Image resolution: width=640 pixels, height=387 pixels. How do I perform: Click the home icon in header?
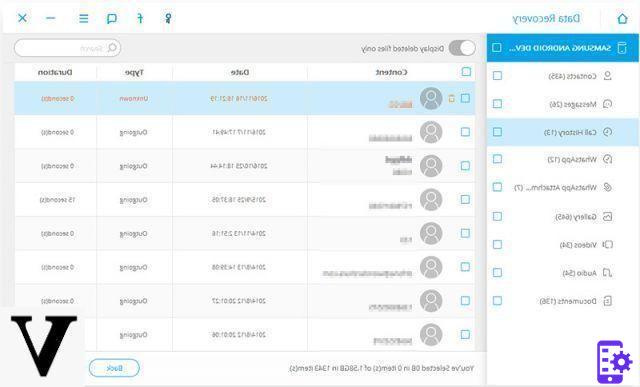(622, 18)
